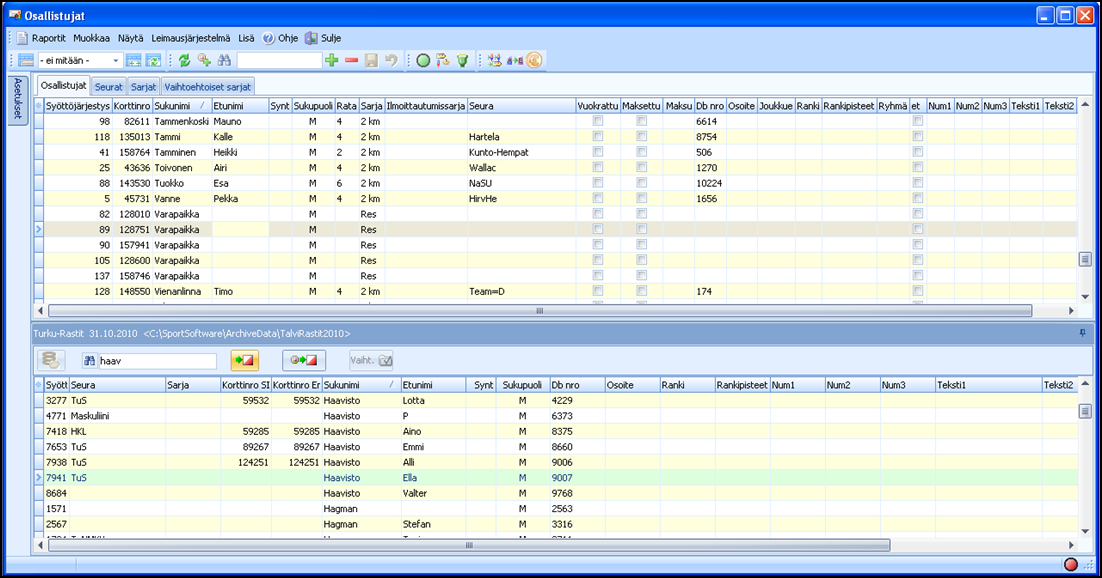
Task: Click the Ohje label
Action: (288, 39)
